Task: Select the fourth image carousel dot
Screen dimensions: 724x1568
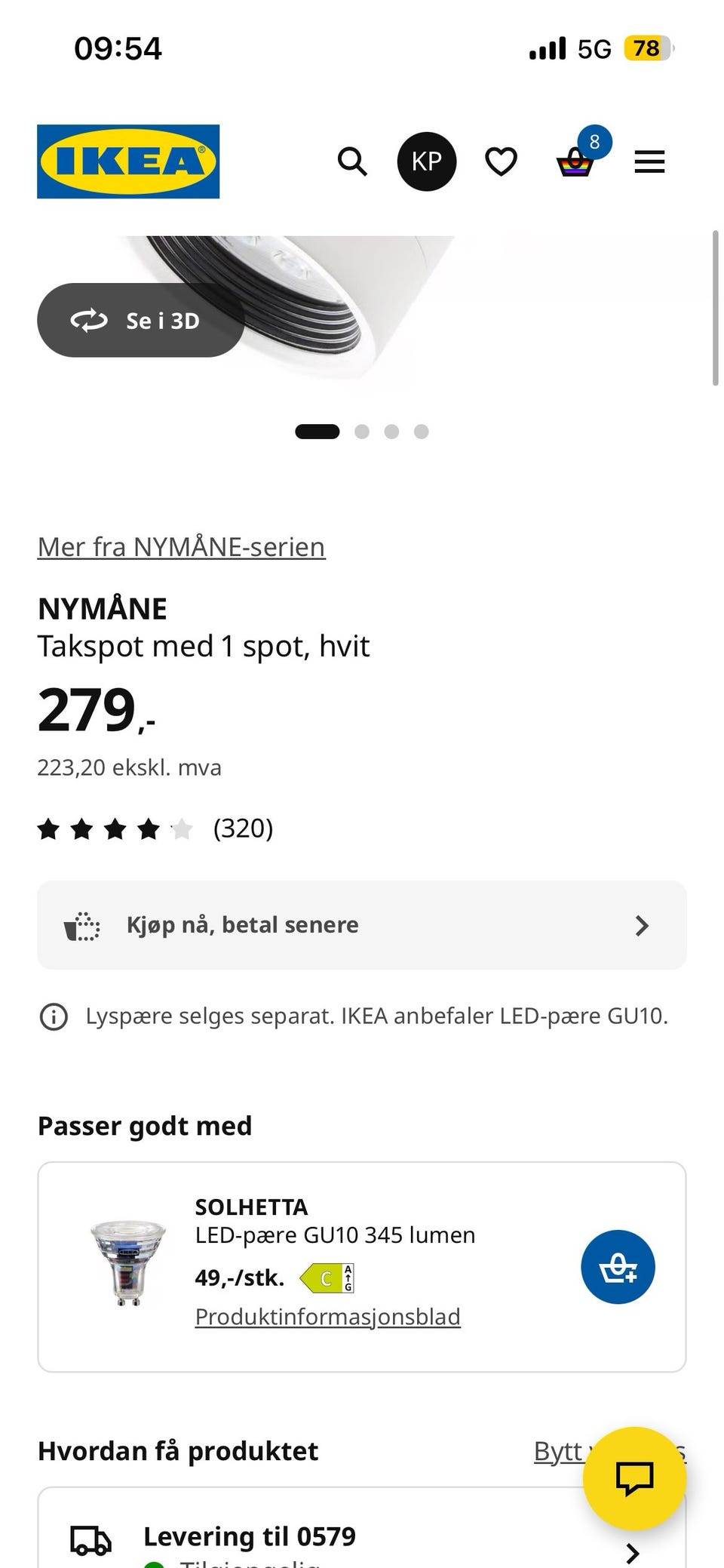Action: (422, 432)
